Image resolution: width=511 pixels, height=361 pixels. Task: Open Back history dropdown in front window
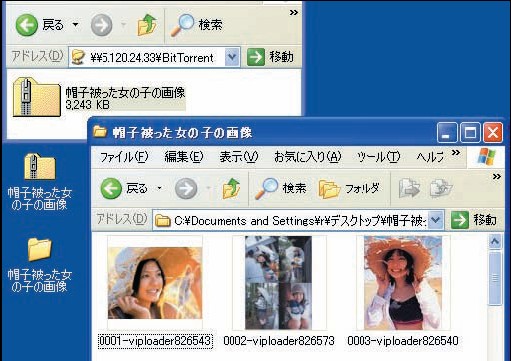(159, 188)
